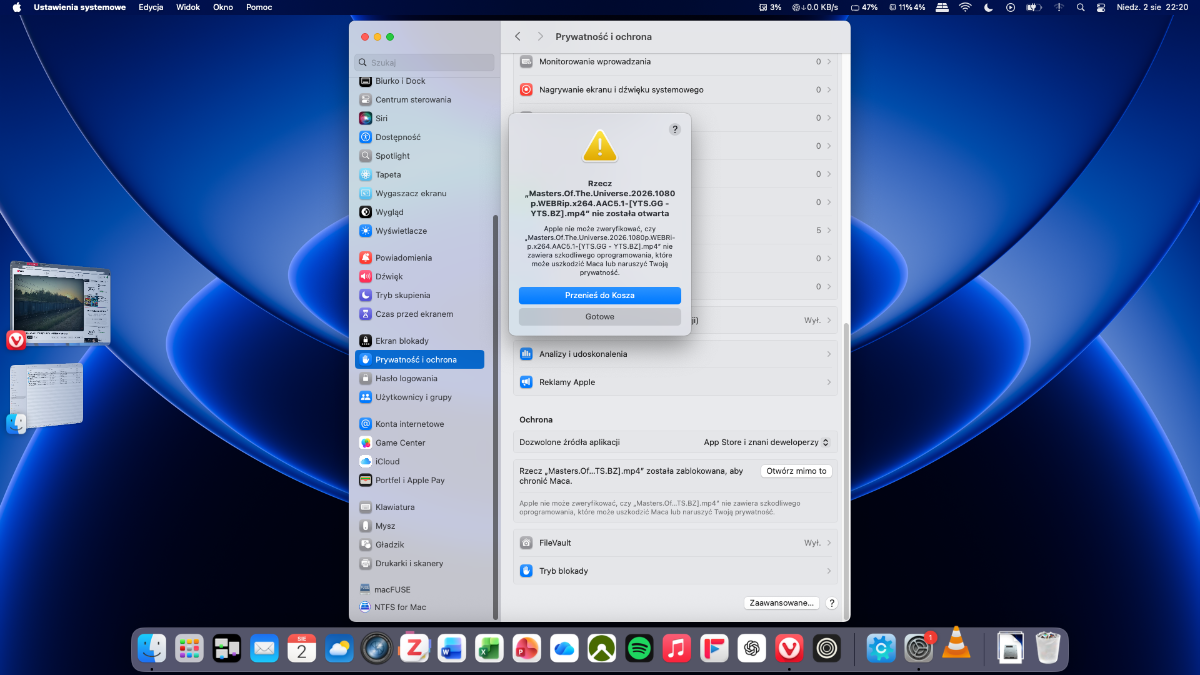The image size is (1200, 675).
Task: Click the Zaawansowane… button
Action: 782,603
